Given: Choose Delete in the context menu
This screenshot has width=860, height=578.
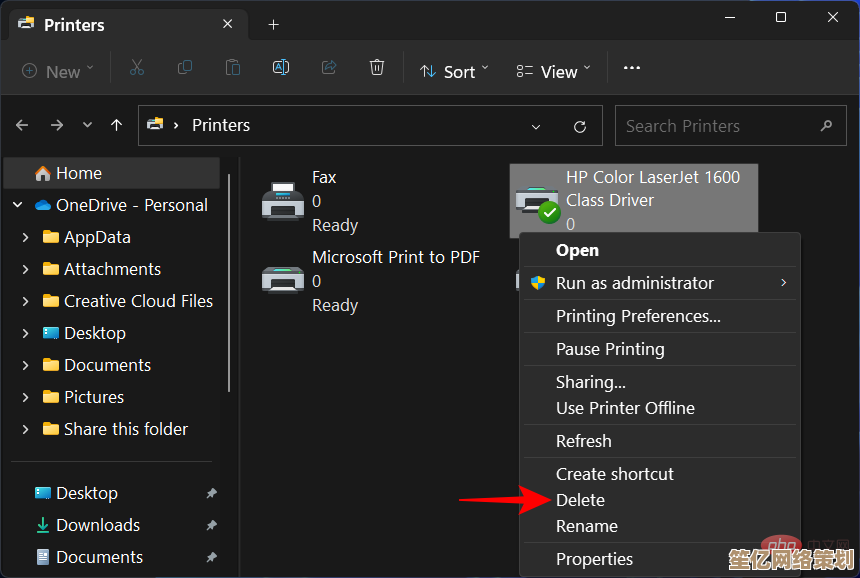Looking at the screenshot, I should tap(660, 500).
